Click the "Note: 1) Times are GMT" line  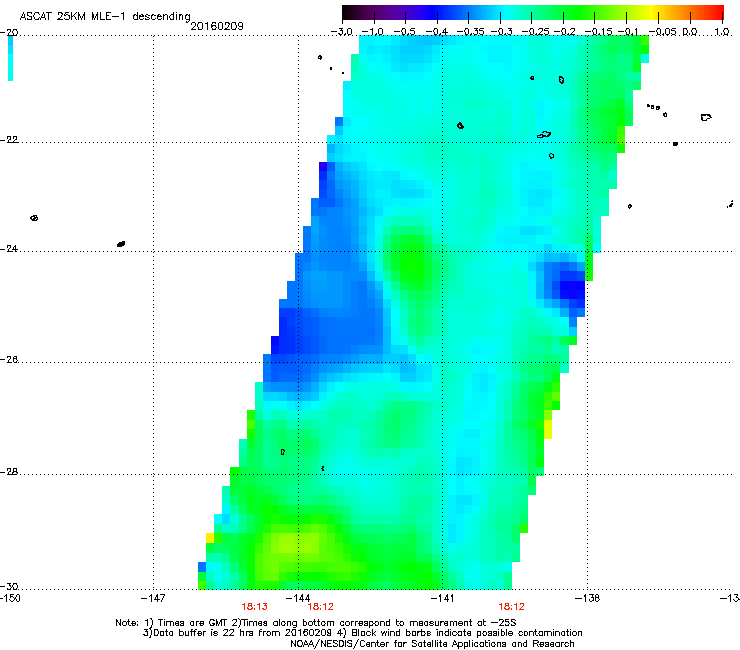(x=316, y=623)
